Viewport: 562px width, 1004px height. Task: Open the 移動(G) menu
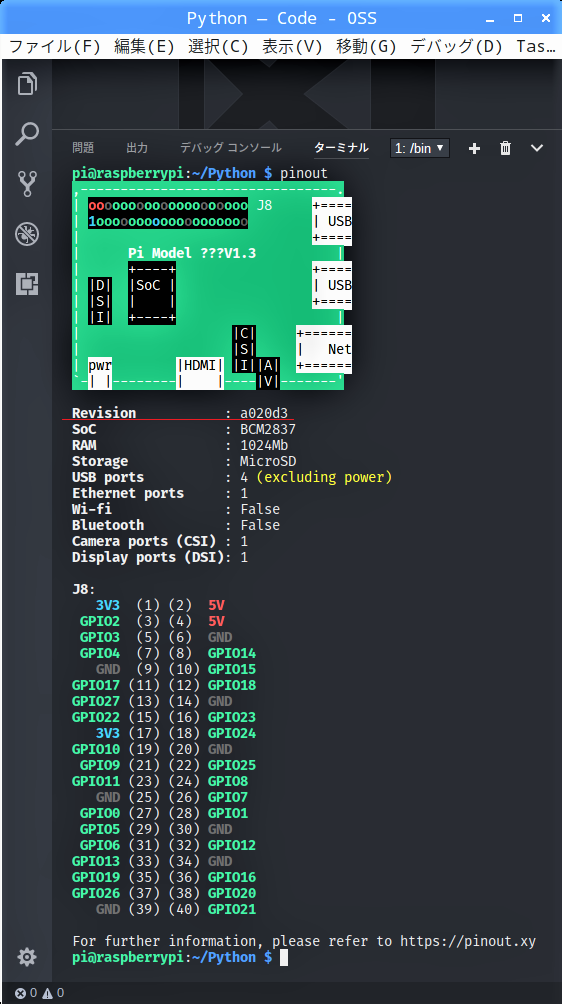[x=367, y=46]
